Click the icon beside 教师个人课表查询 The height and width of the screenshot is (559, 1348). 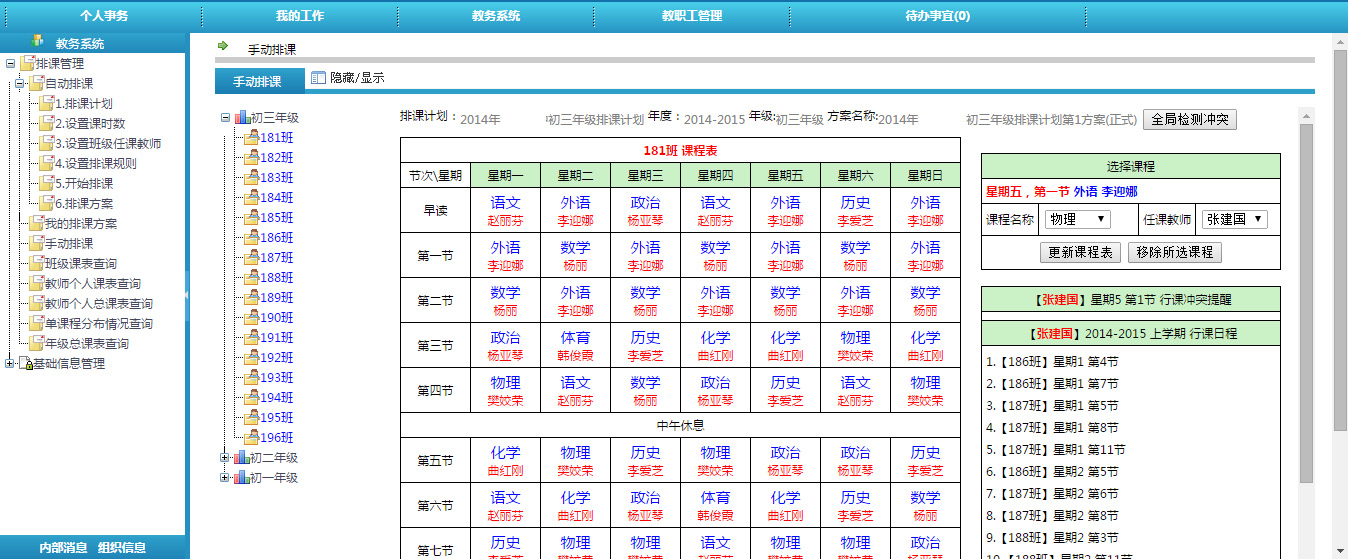[37, 284]
